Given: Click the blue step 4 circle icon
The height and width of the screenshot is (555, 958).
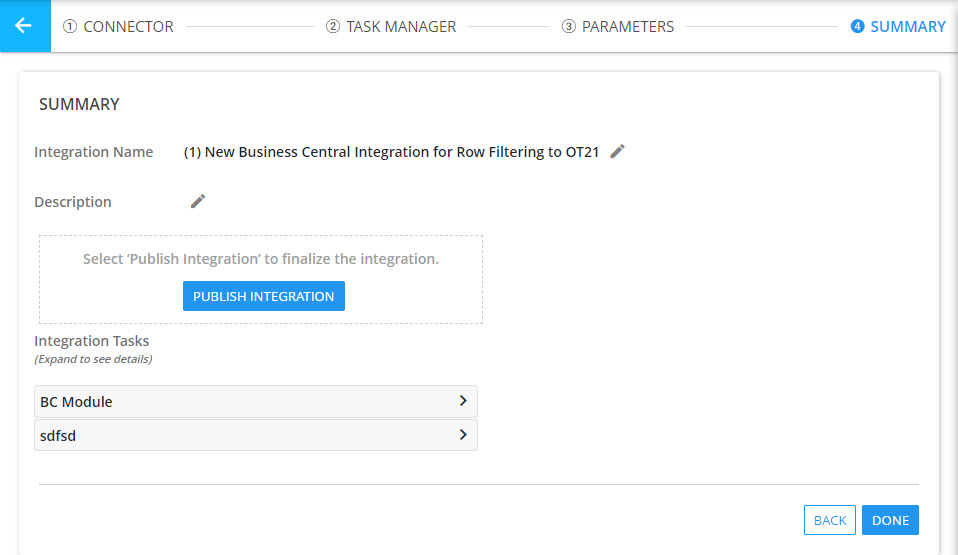Looking at the screenshot, I should pyautogui.click(x=857, y=27).
